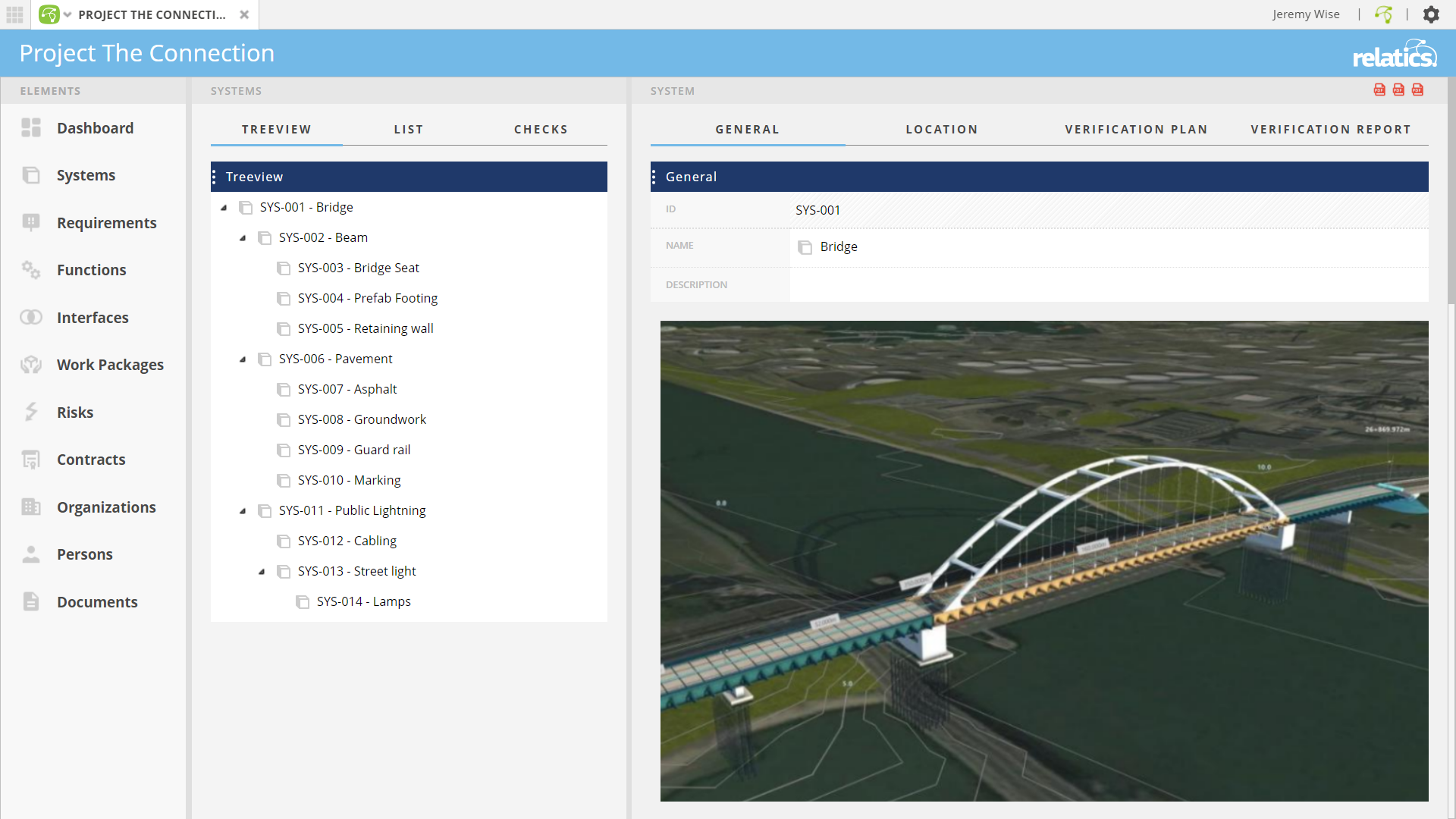Click the Dashboard sidebar icon

tap(31, 128)
